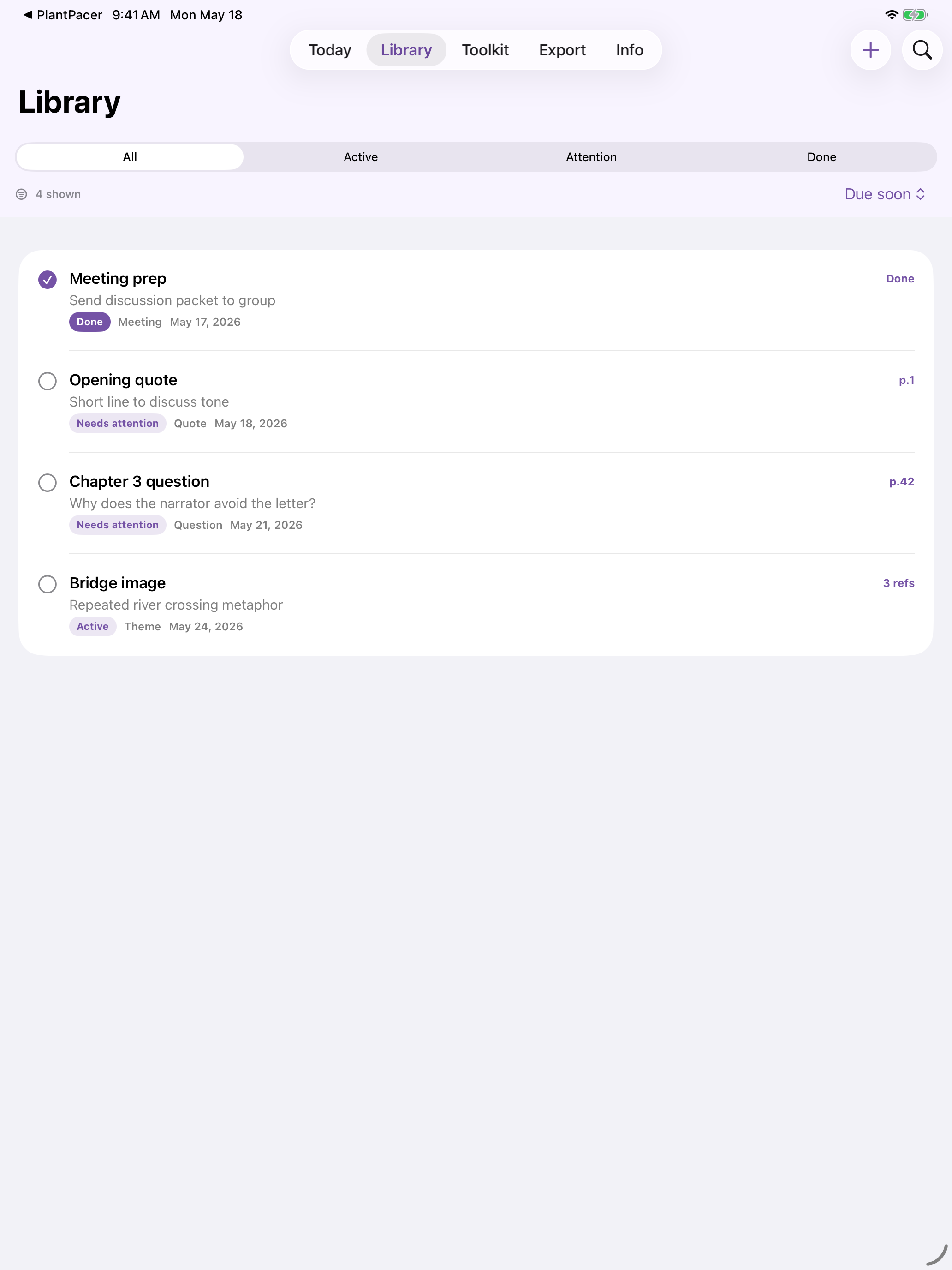Uncheck the Meeting prep completed checkmark
The image size is (952, 1270).
[x=48, y=280]
